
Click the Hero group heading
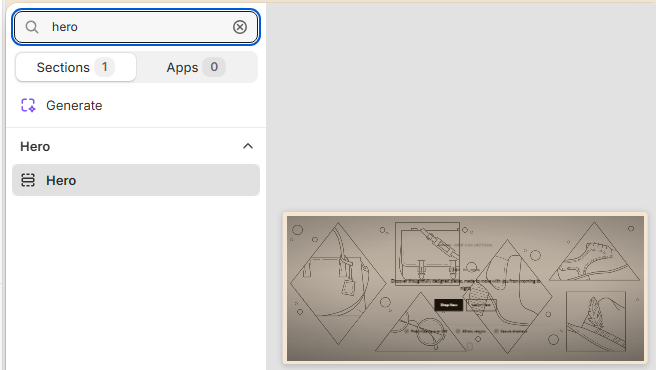[x=35, y=146]
